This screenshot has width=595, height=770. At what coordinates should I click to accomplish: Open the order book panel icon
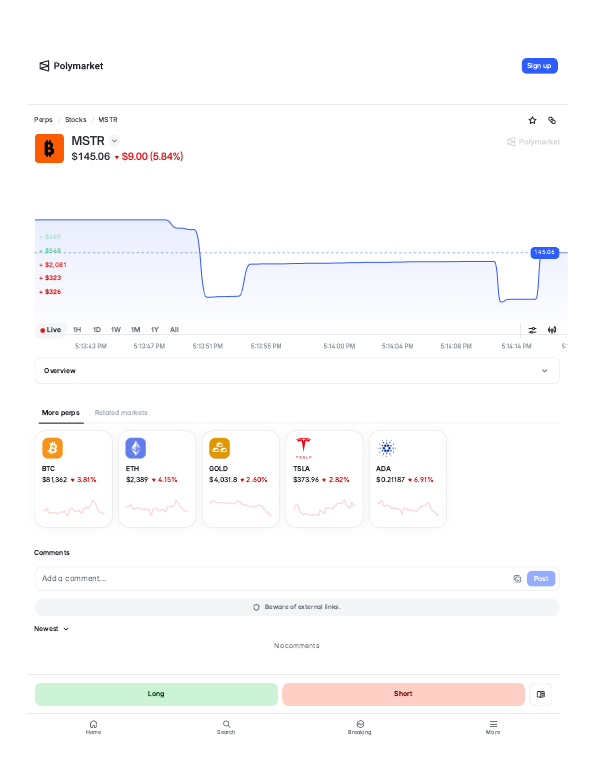(541, 694)
